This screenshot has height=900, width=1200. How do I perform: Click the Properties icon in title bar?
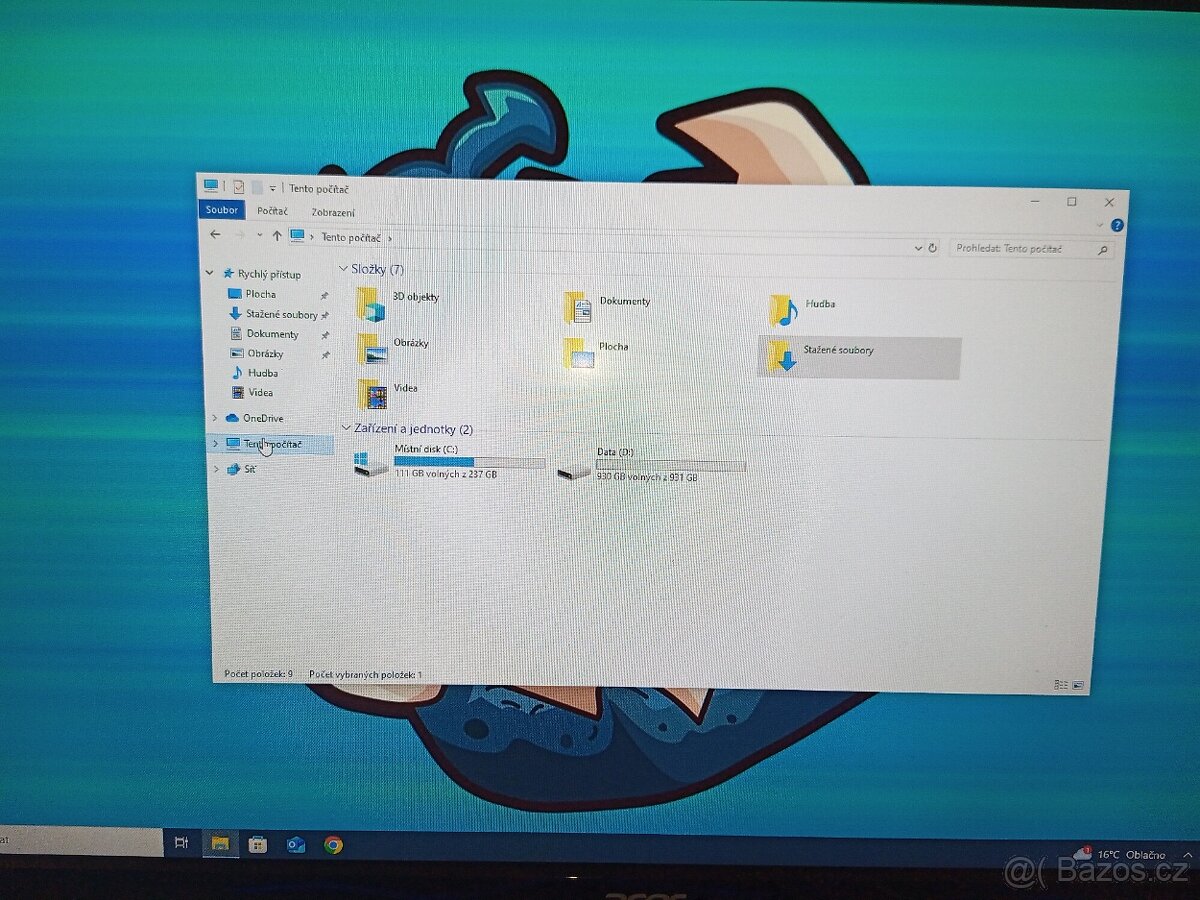pyautogui.click(x=239, y=186)
